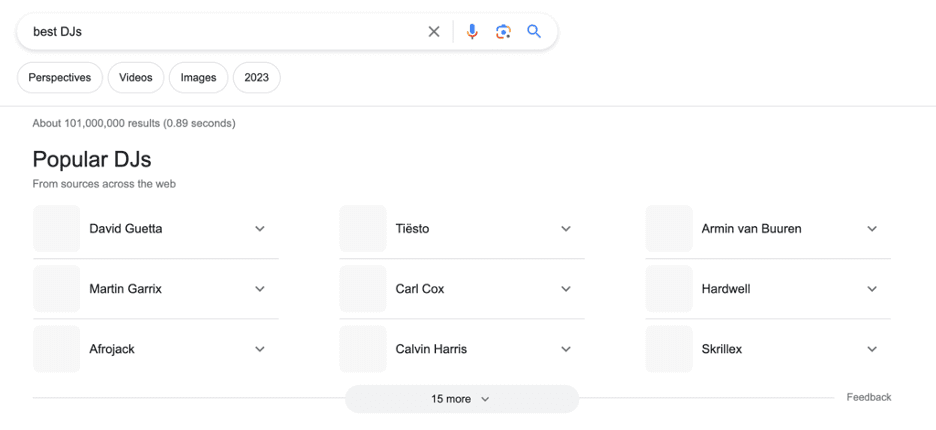Screen dimensions: 936x430
Task: Expand the Carl Cox entry chevron
Action: (x=566, y=289)
